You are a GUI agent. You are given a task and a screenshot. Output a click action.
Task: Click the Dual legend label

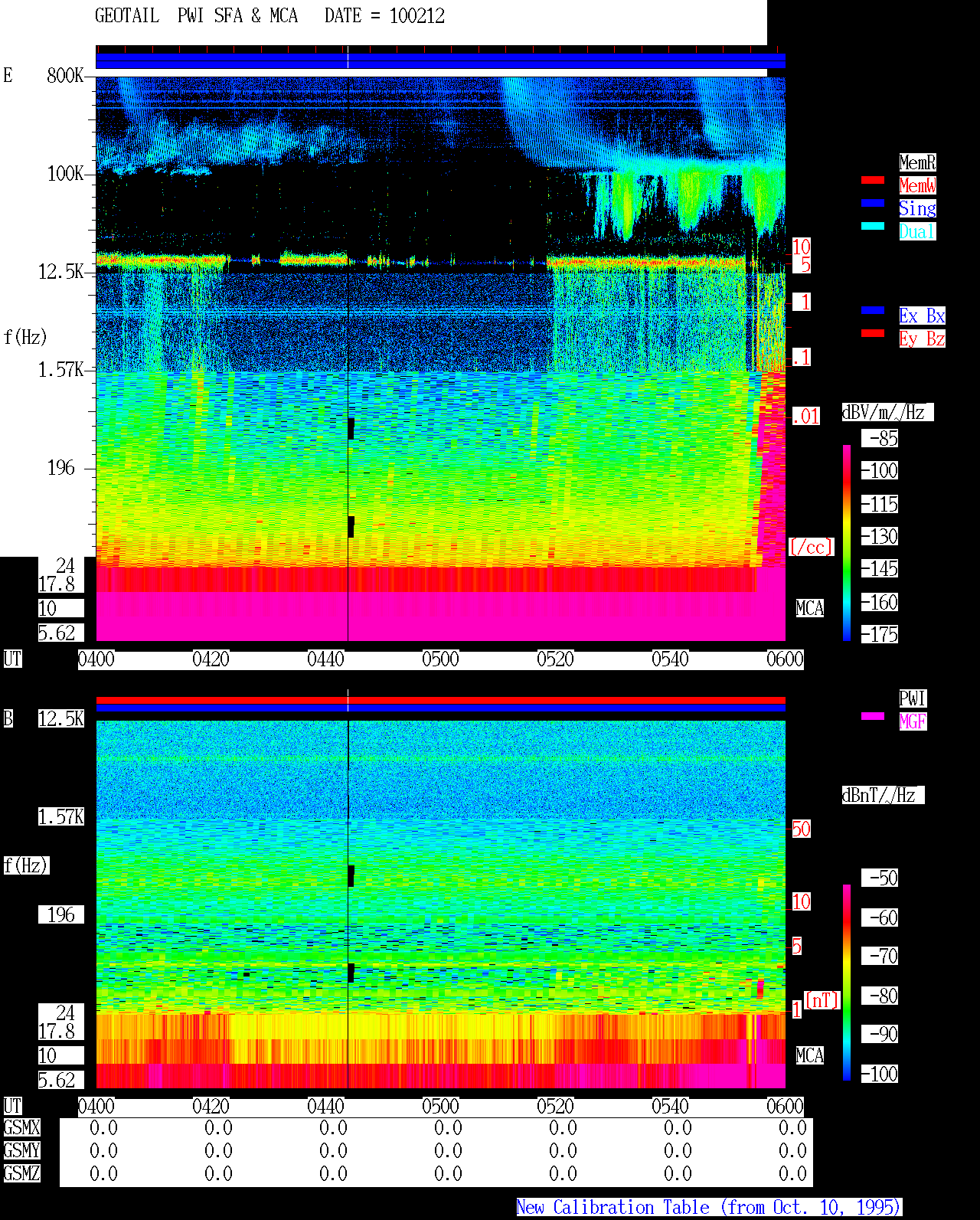[x=917, y=231]
